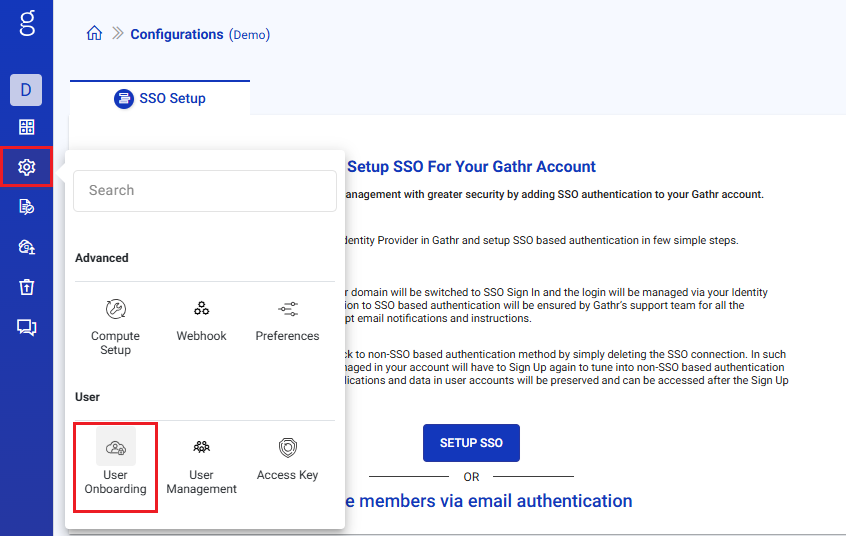Open Preferences from the Advanced section
Screen dimensions: 846x536
[x=287, y=320]
